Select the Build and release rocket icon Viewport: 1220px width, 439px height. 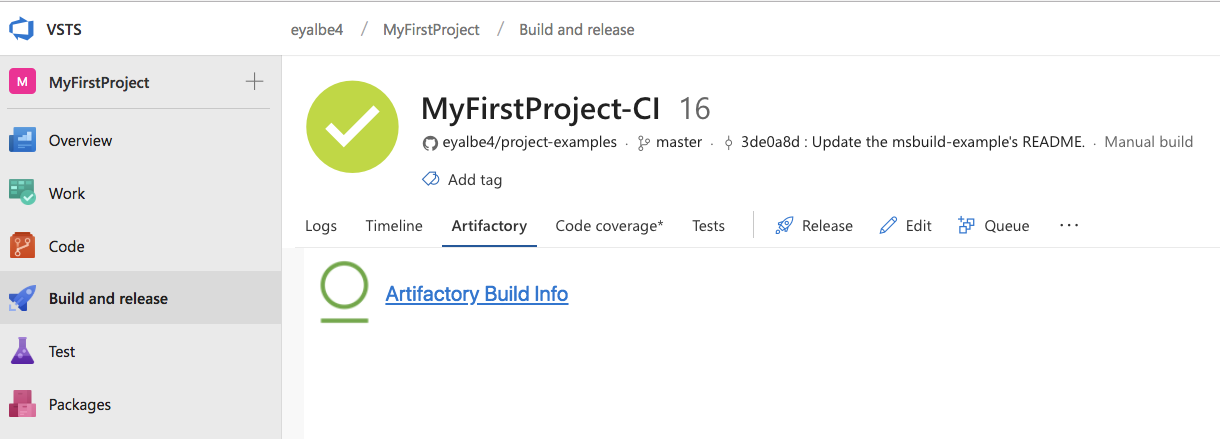[22, 298]
